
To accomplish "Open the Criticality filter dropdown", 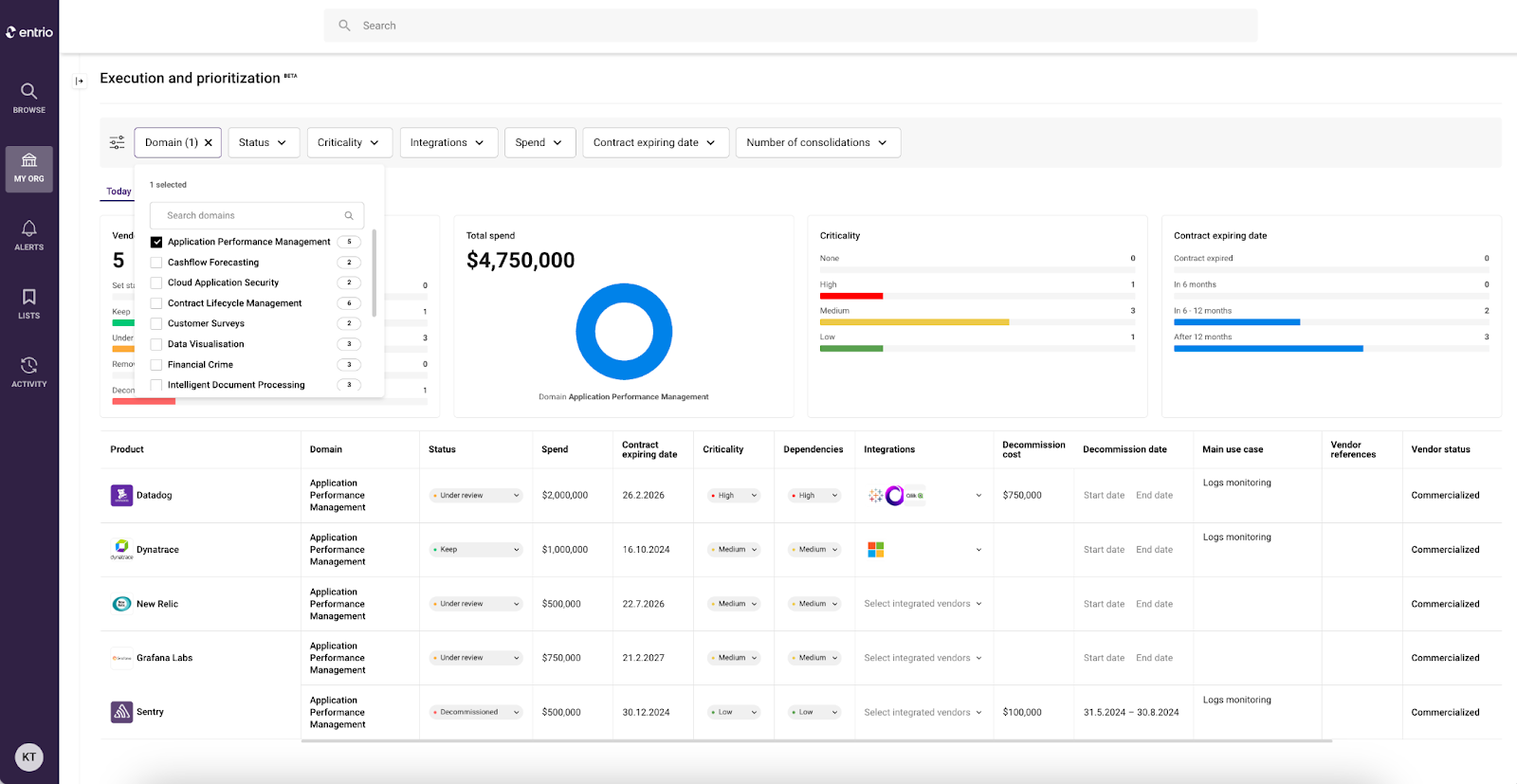I will tap(349, 142).
